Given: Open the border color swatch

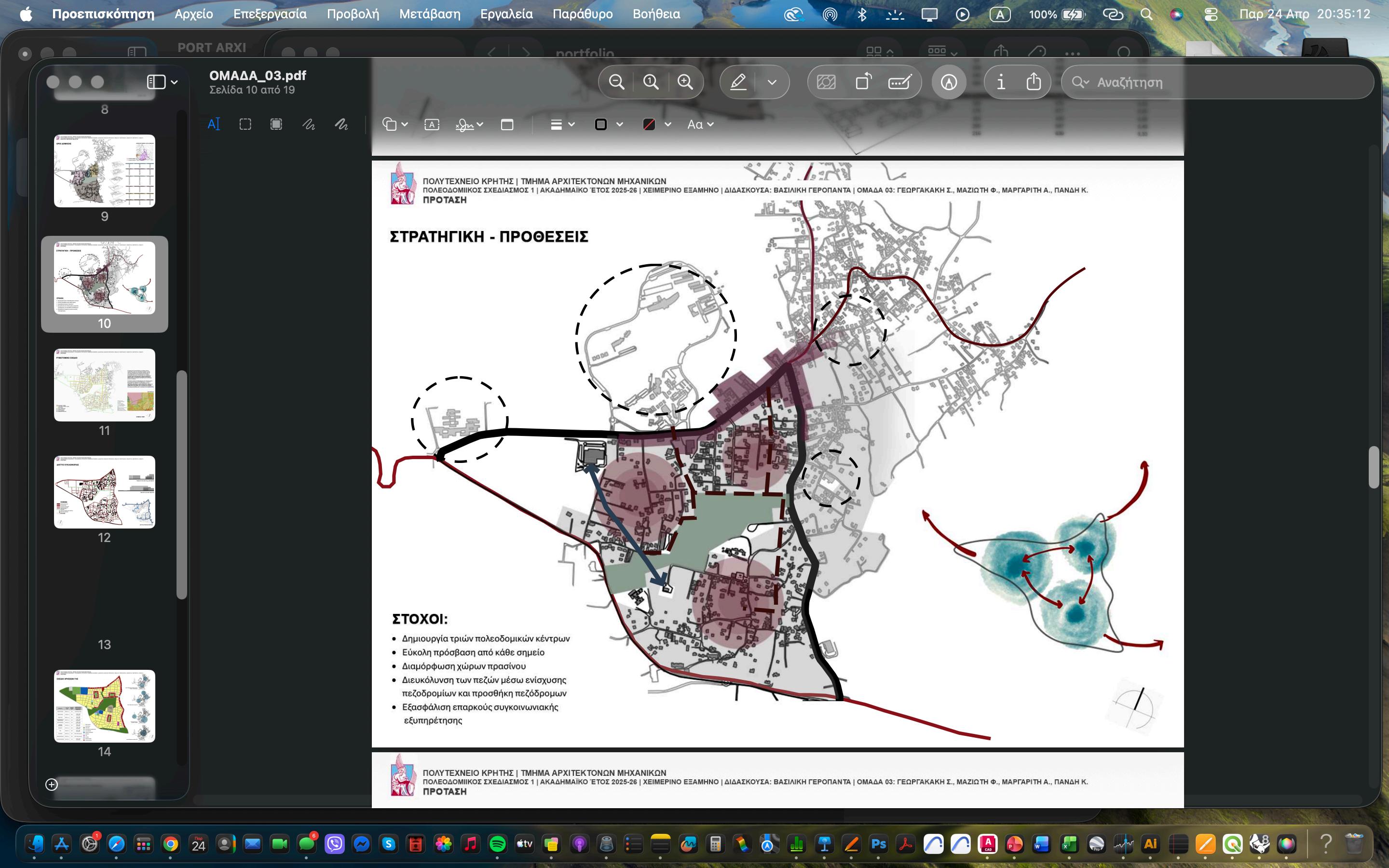Looking at the screenshot, I should [601, 124].
